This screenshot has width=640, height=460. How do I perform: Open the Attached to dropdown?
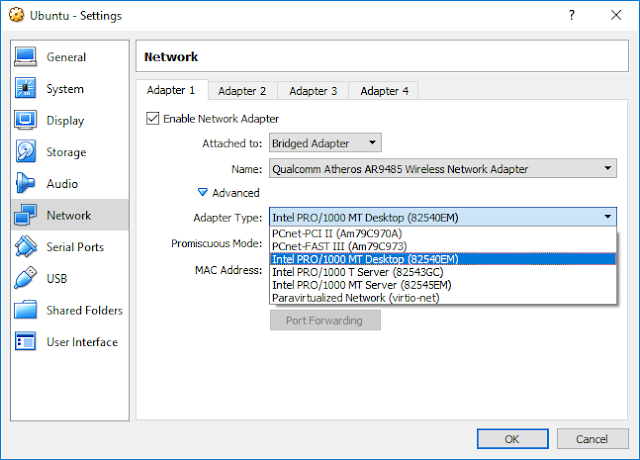(x=325, y=143)
